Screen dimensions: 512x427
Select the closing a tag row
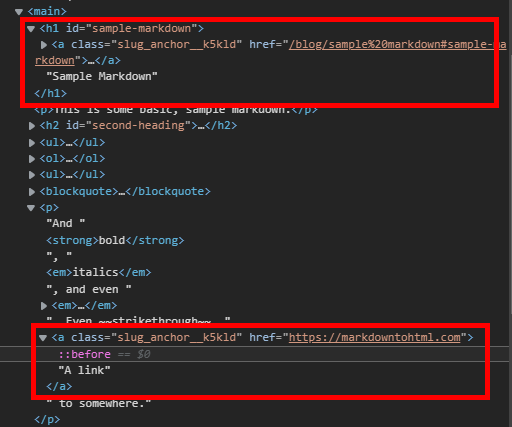click(59, 386)
